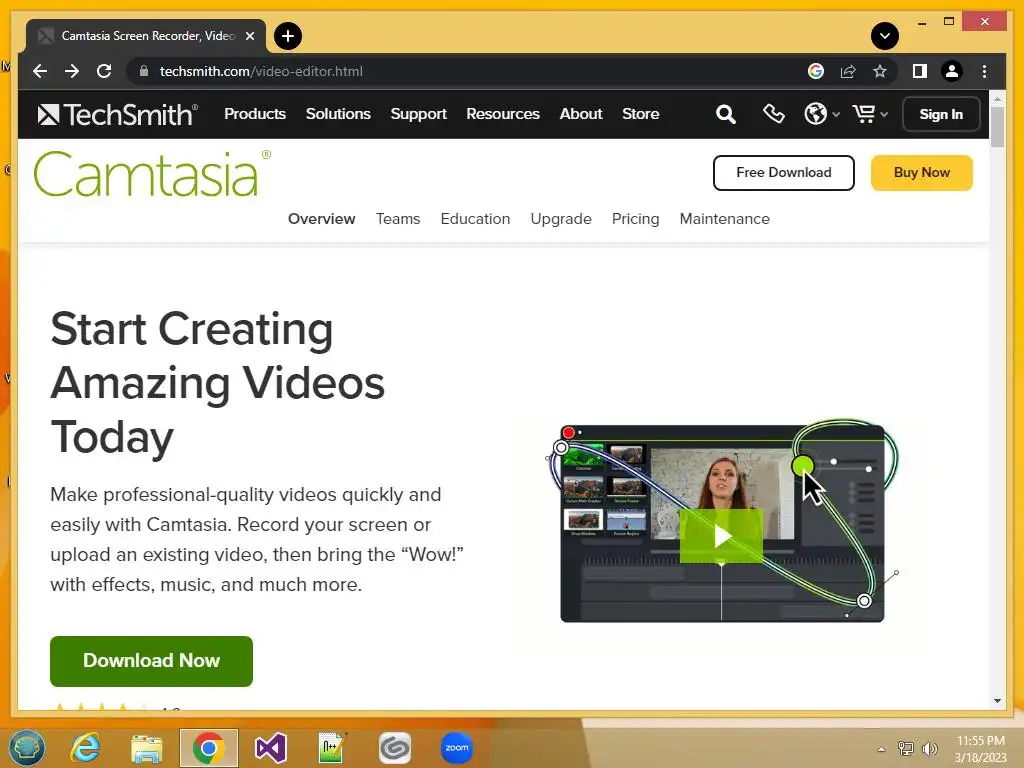Image resolution: width=1024 pixels, height=768 pixels.
Task: Open the tab search dropdown arrow
Action: tap(884, 36)
